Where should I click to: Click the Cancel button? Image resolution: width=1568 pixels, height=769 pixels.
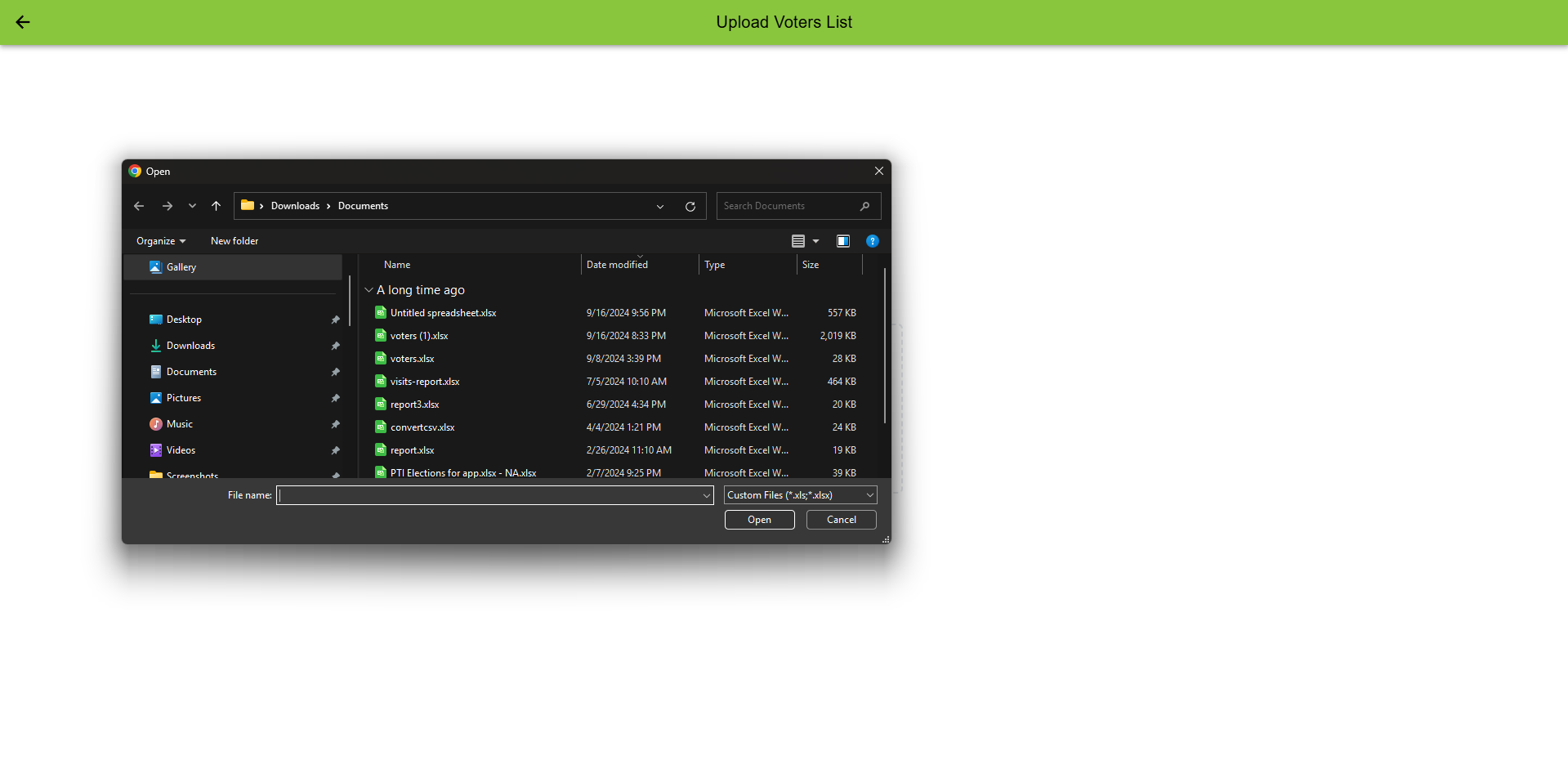pos(841,519)
